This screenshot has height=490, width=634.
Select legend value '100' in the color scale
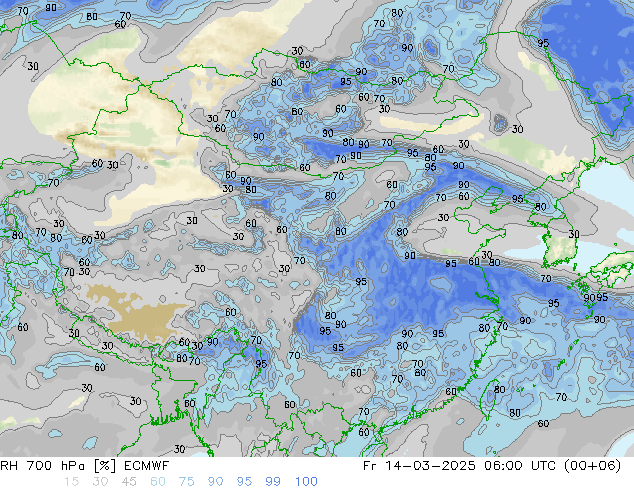[306, 482]
